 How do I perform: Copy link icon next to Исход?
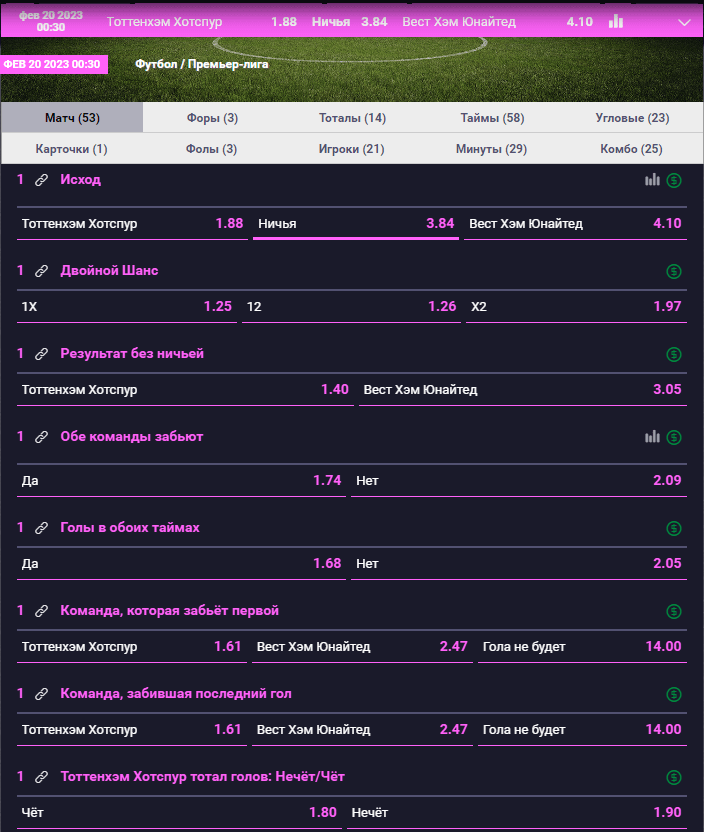point(41,180)
